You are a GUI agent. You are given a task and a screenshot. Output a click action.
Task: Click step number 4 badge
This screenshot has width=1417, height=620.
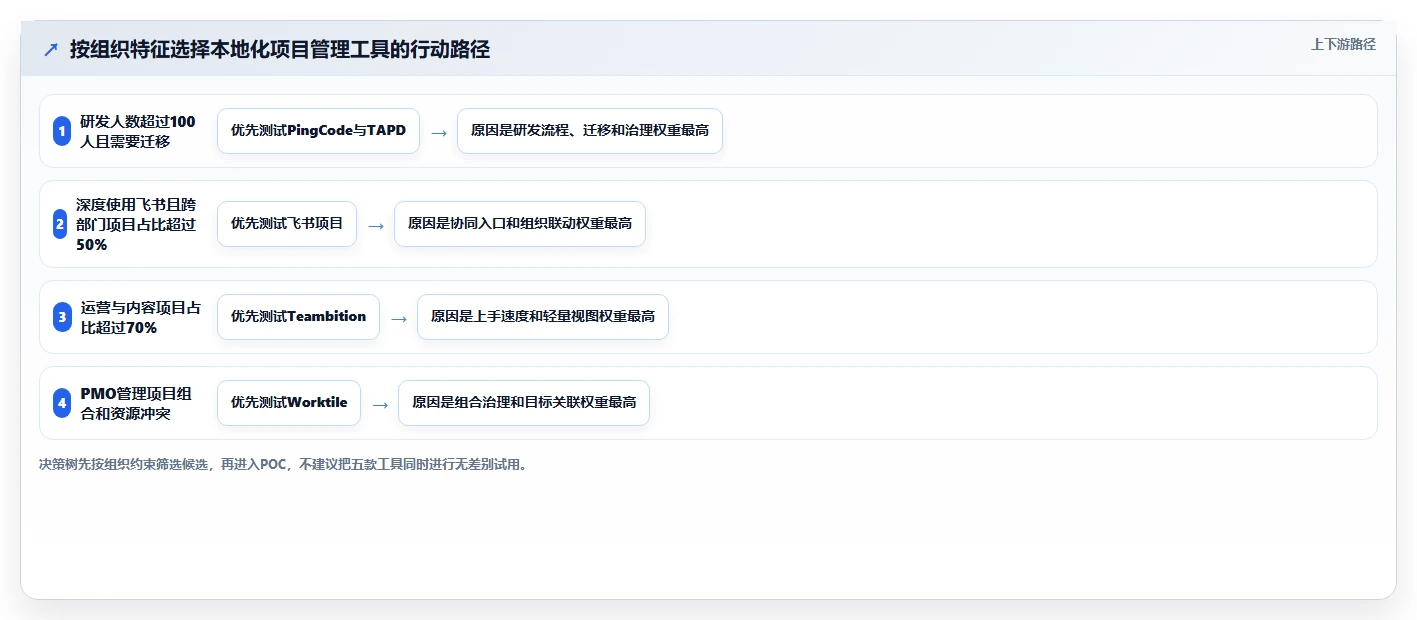[x=62, y=403]
